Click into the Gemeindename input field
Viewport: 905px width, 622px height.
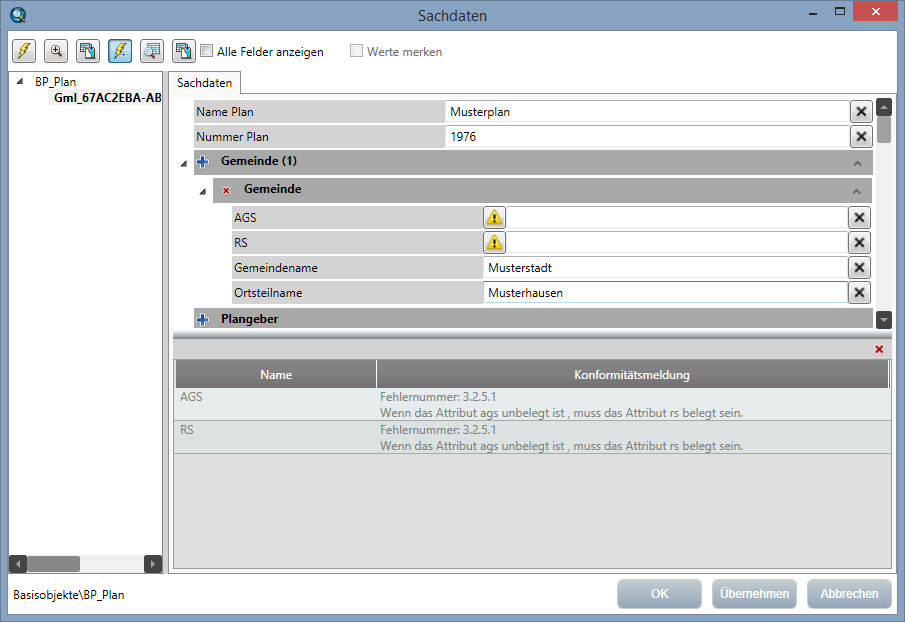pos(664,268)
